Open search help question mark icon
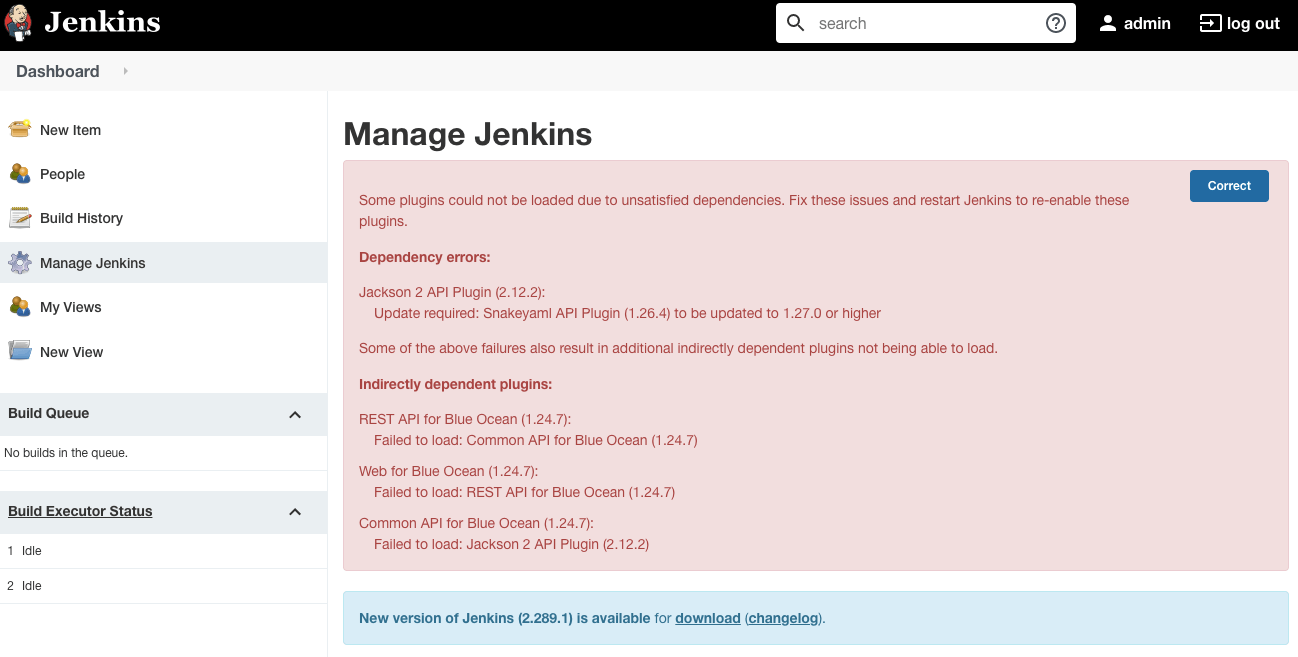 coord(1056,23)
